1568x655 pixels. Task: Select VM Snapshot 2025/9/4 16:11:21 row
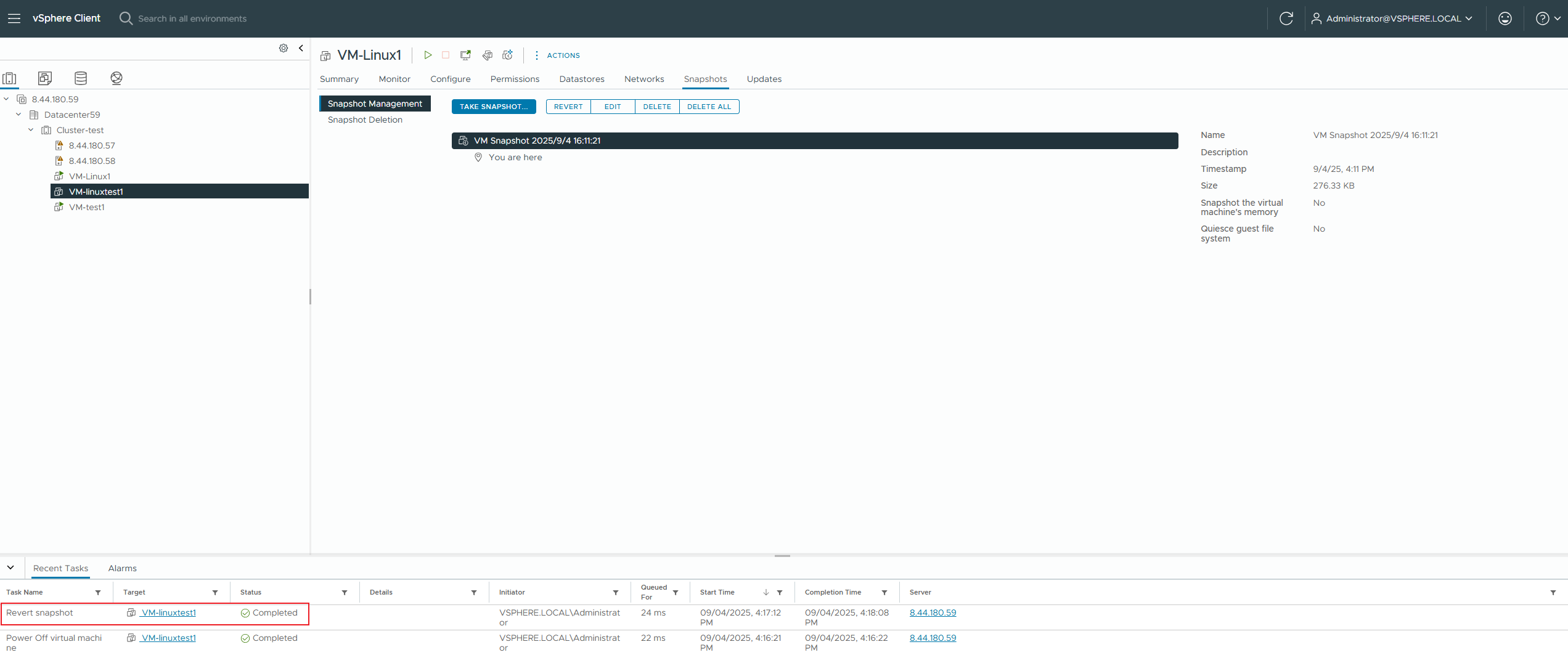[815, 140]
